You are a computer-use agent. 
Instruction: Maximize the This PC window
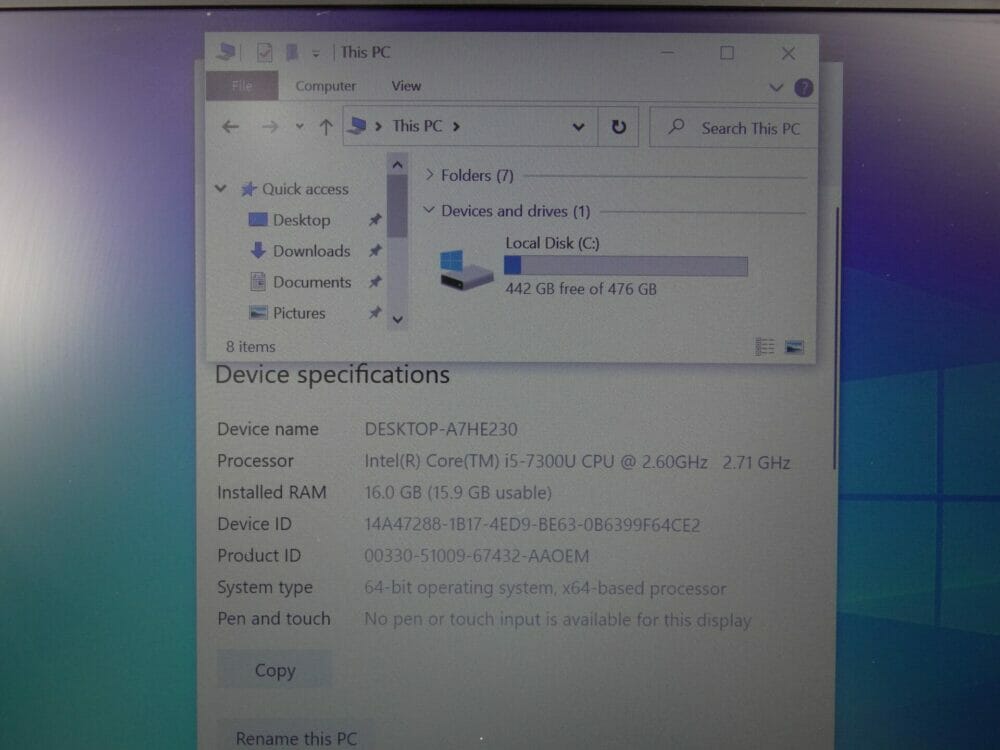[x=727, y=53]
